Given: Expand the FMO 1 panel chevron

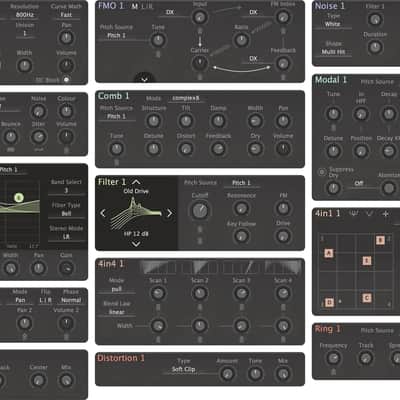Looking at the screenshot, I should coord(144,79).
